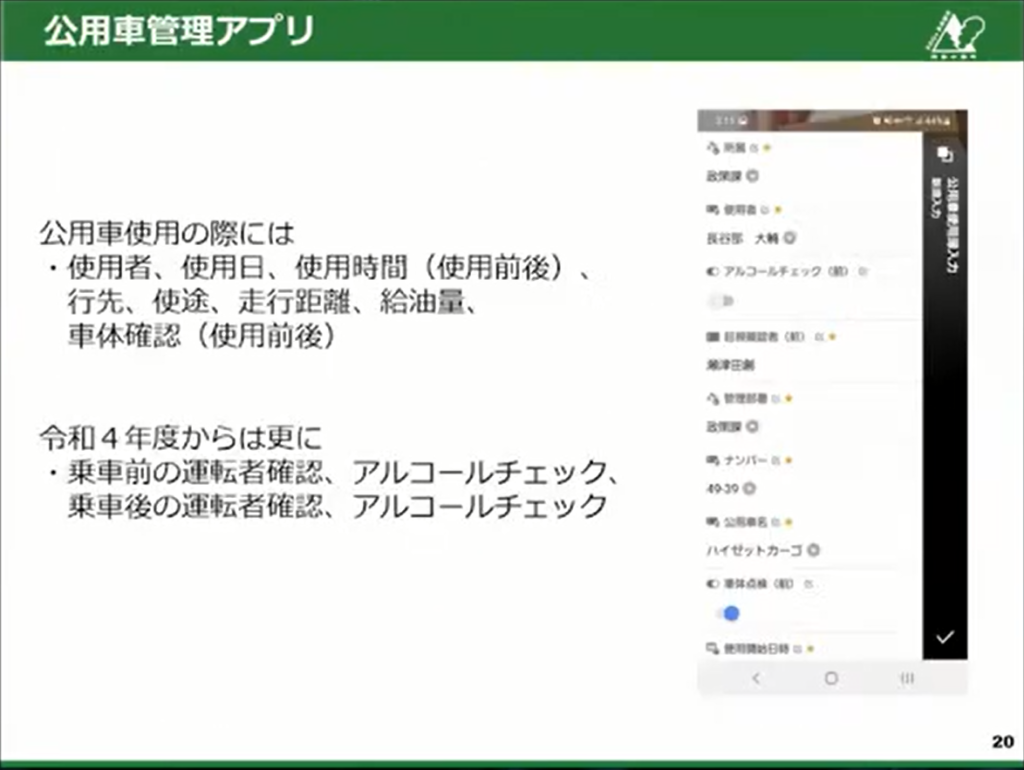Tap the 公用車名 field icon
Screen dimensions: 1024x770
pos(713,522)
